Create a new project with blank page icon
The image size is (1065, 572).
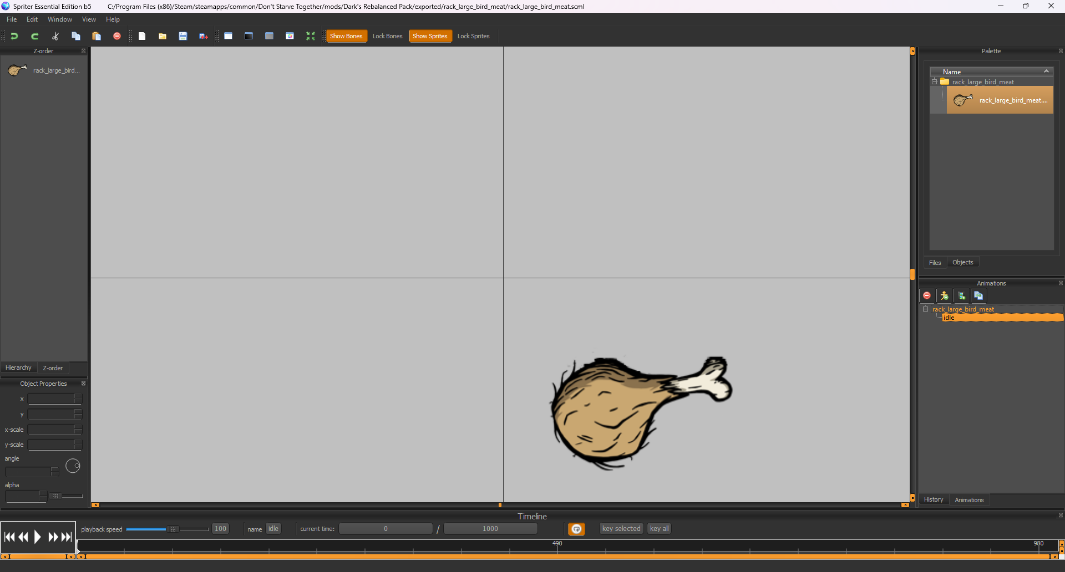tap(142, 36)
